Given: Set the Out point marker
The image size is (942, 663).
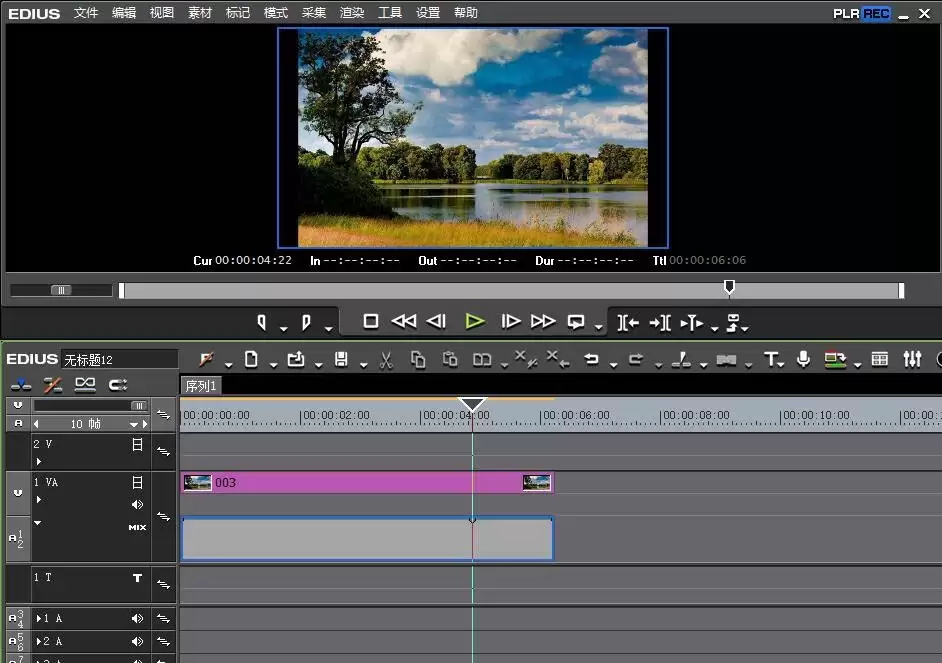Looking at the screenshot, I should (306, 322).
